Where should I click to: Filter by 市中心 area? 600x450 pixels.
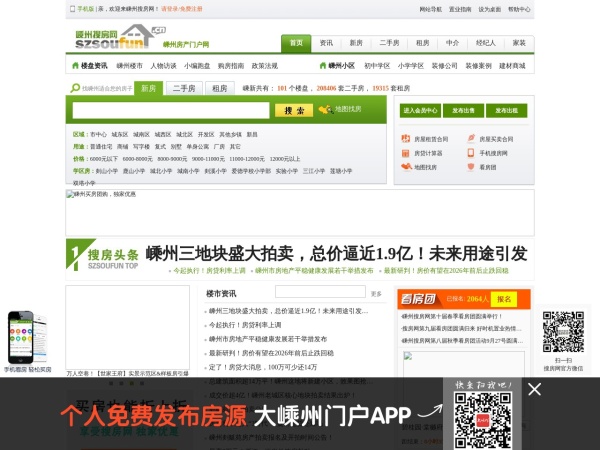click(x=98, y=134)
